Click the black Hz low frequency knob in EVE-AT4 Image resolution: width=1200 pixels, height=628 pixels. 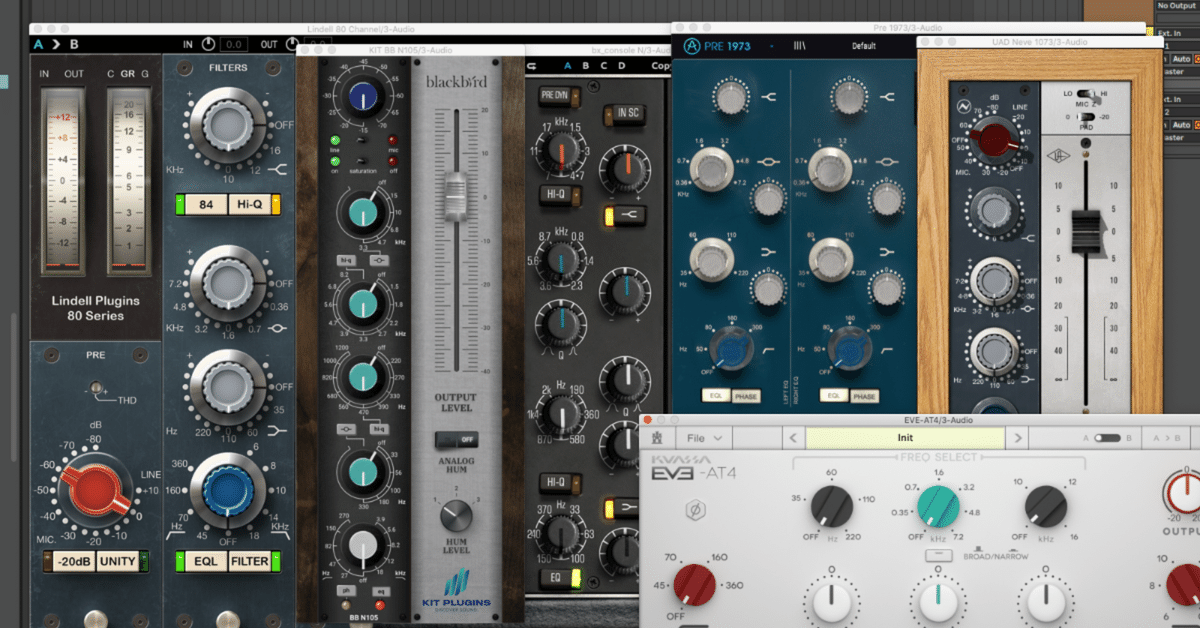click(831, 506)
